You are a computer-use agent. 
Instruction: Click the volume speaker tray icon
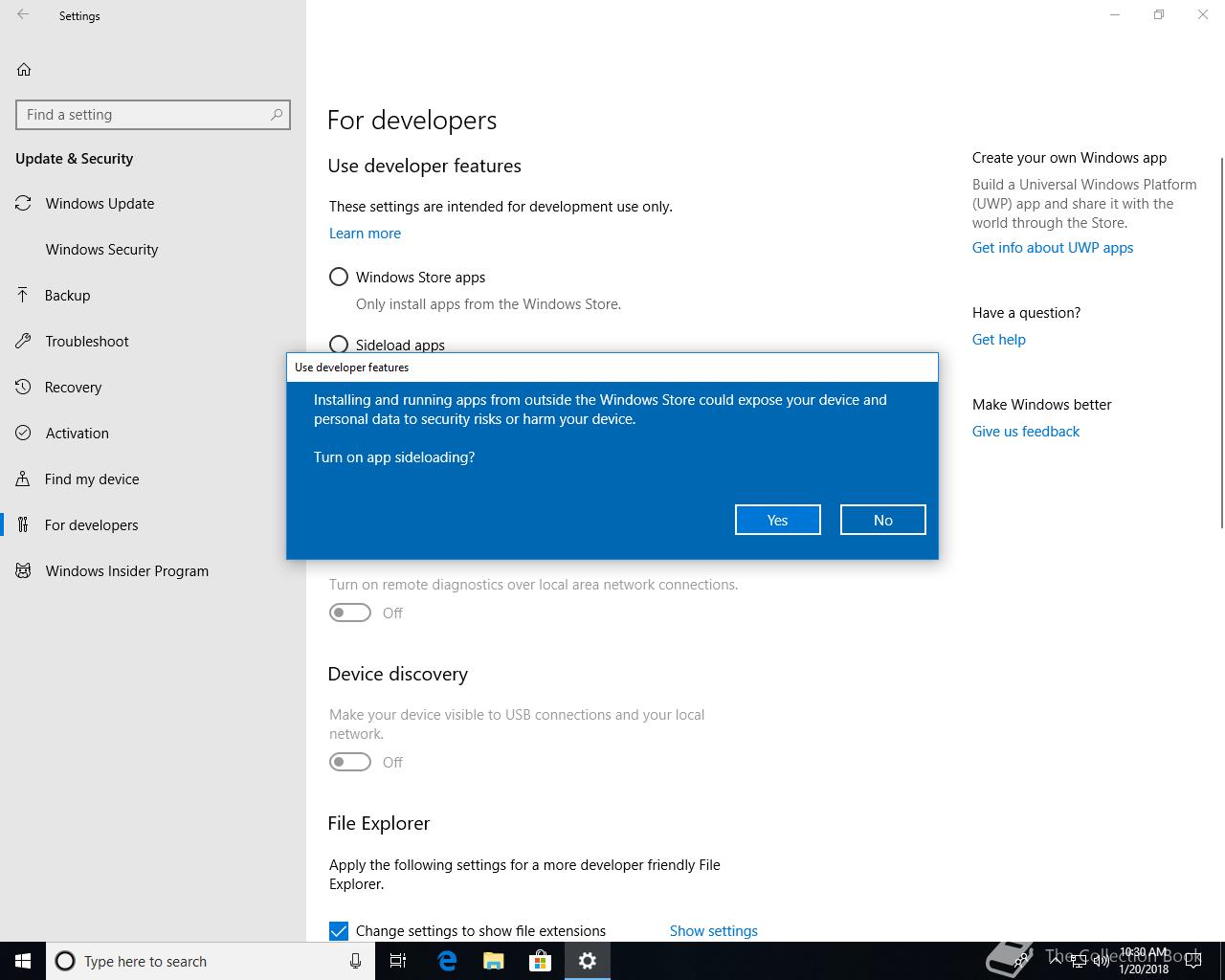(x=1102, y=961)
